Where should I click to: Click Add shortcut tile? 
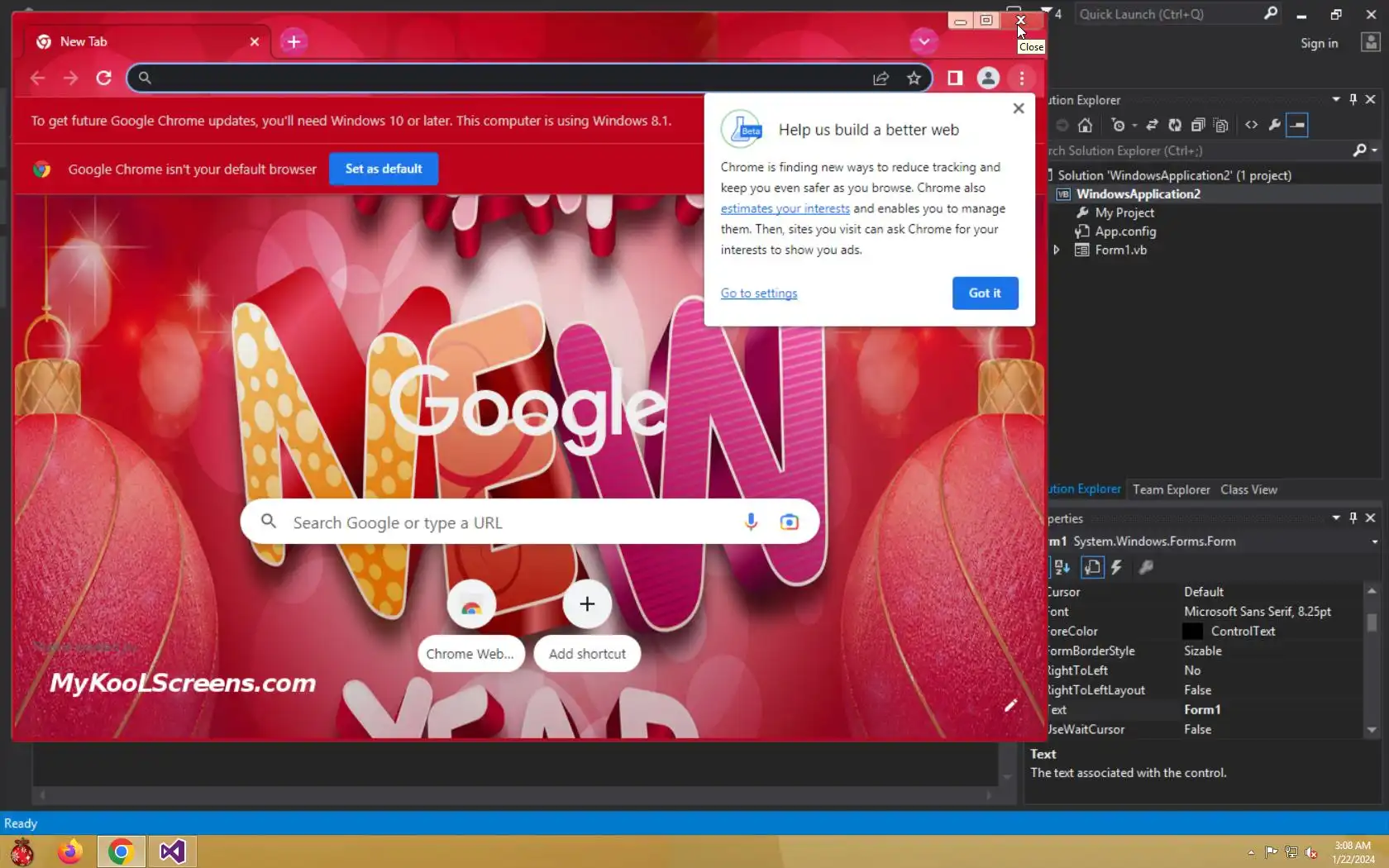(587, 626)
